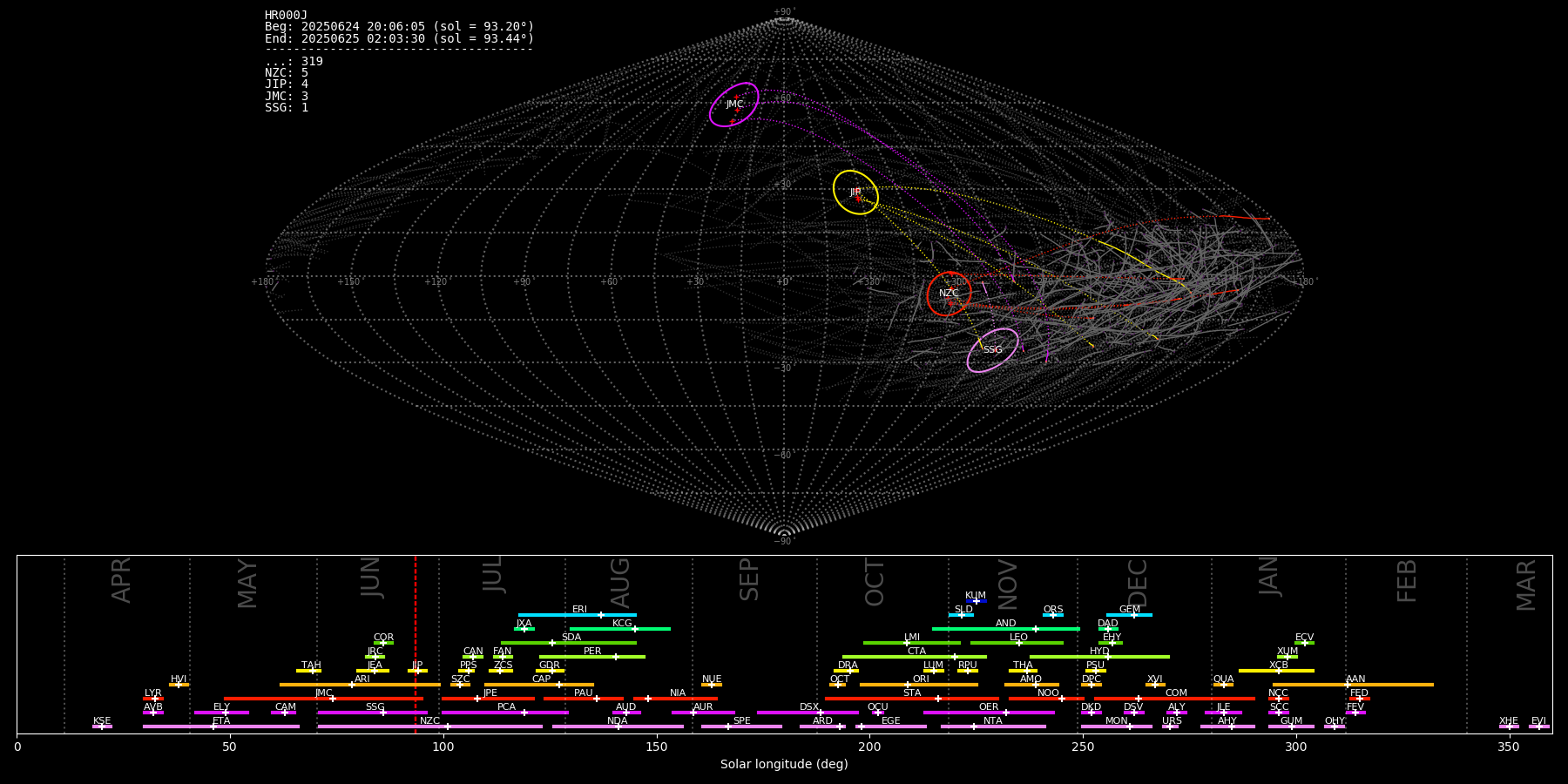
Task: Select the LEO shower bar
Action: (1017, 643)
